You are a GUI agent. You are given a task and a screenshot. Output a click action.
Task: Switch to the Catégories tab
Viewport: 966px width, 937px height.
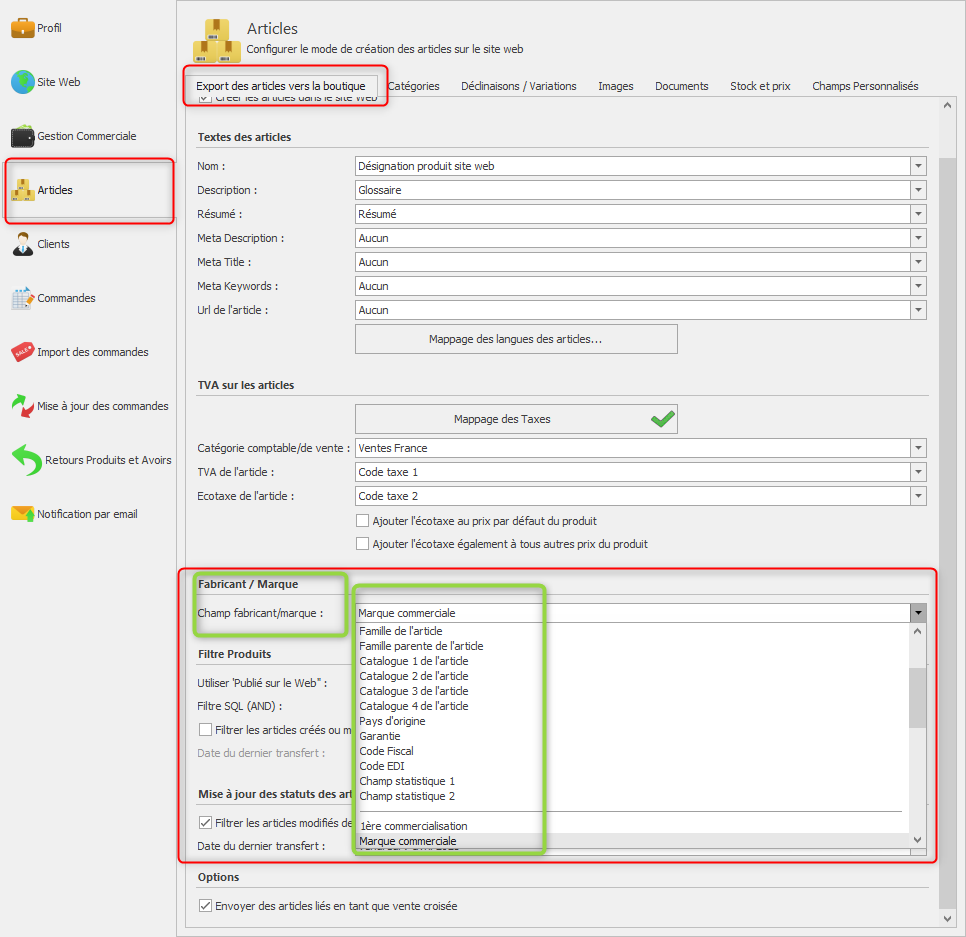[414, 86]
